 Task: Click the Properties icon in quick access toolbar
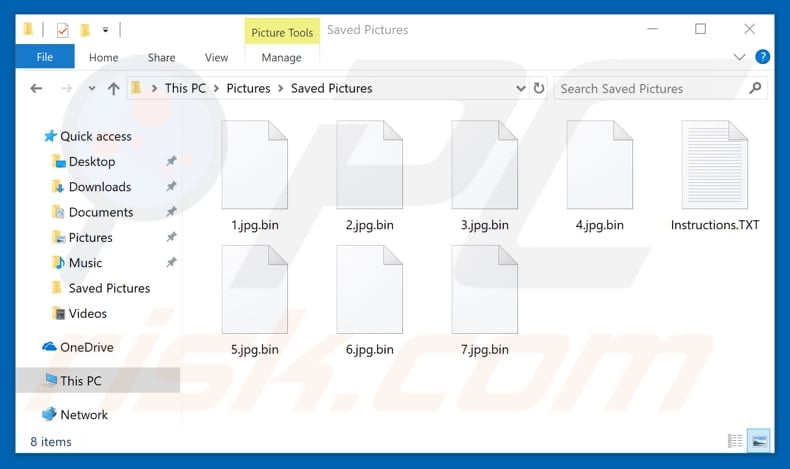pos(62,30)
